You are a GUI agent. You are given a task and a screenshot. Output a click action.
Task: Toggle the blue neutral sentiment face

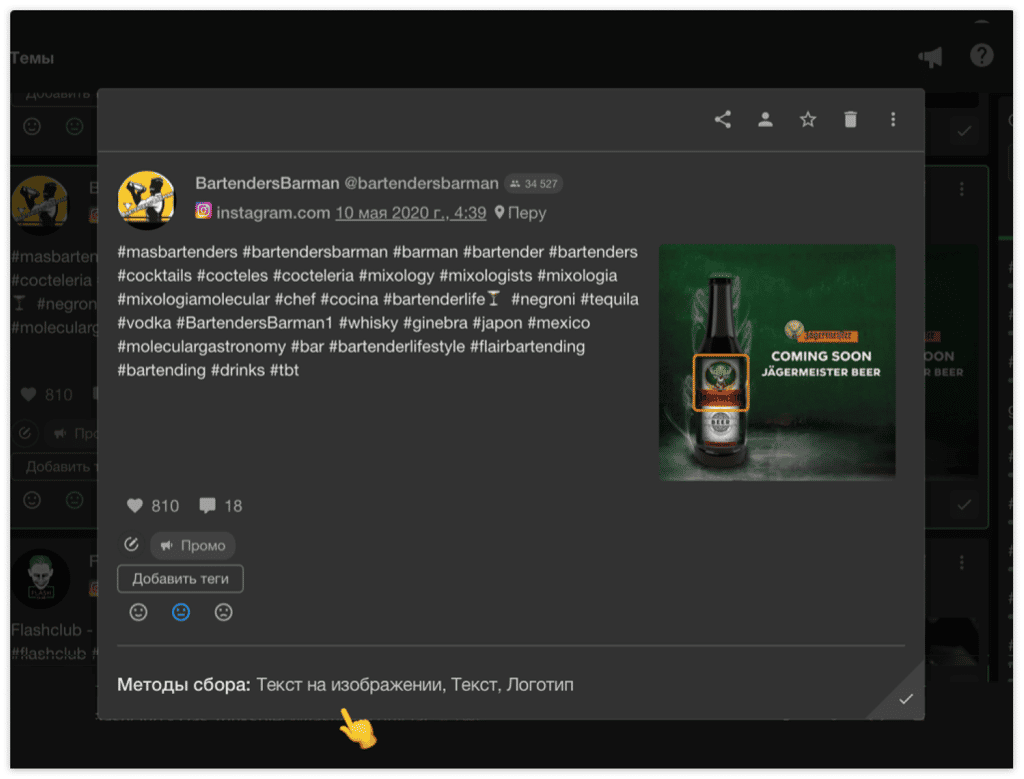[181, 612]
